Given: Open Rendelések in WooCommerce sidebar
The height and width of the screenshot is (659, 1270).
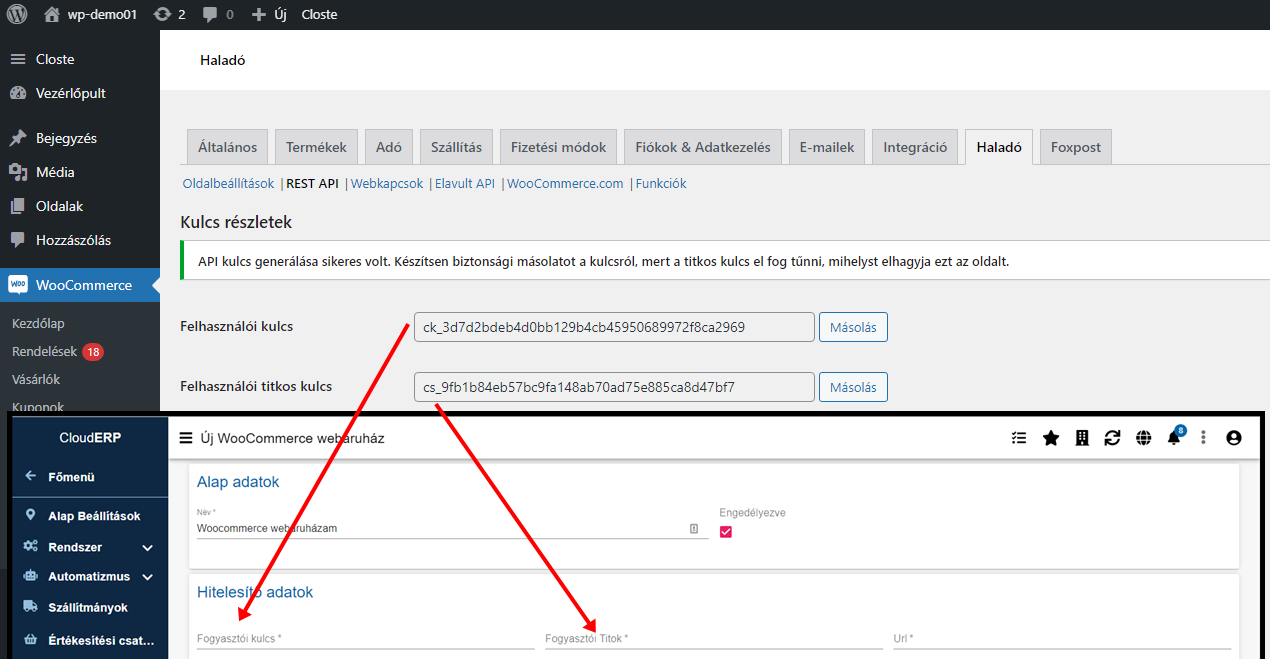Looking at the screenshot, I should [44, 352].
